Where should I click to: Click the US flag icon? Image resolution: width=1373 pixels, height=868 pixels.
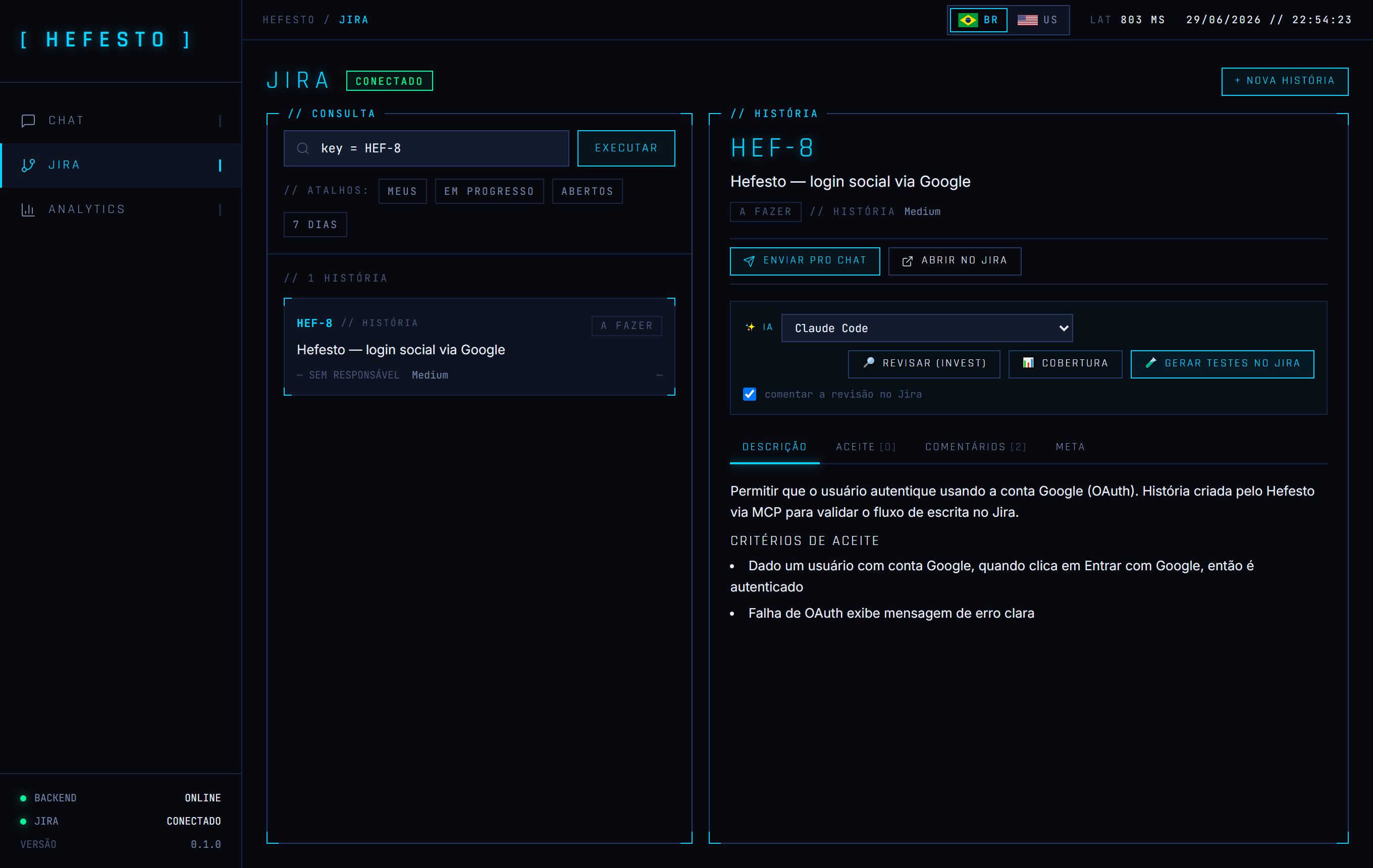point(1027,20)
